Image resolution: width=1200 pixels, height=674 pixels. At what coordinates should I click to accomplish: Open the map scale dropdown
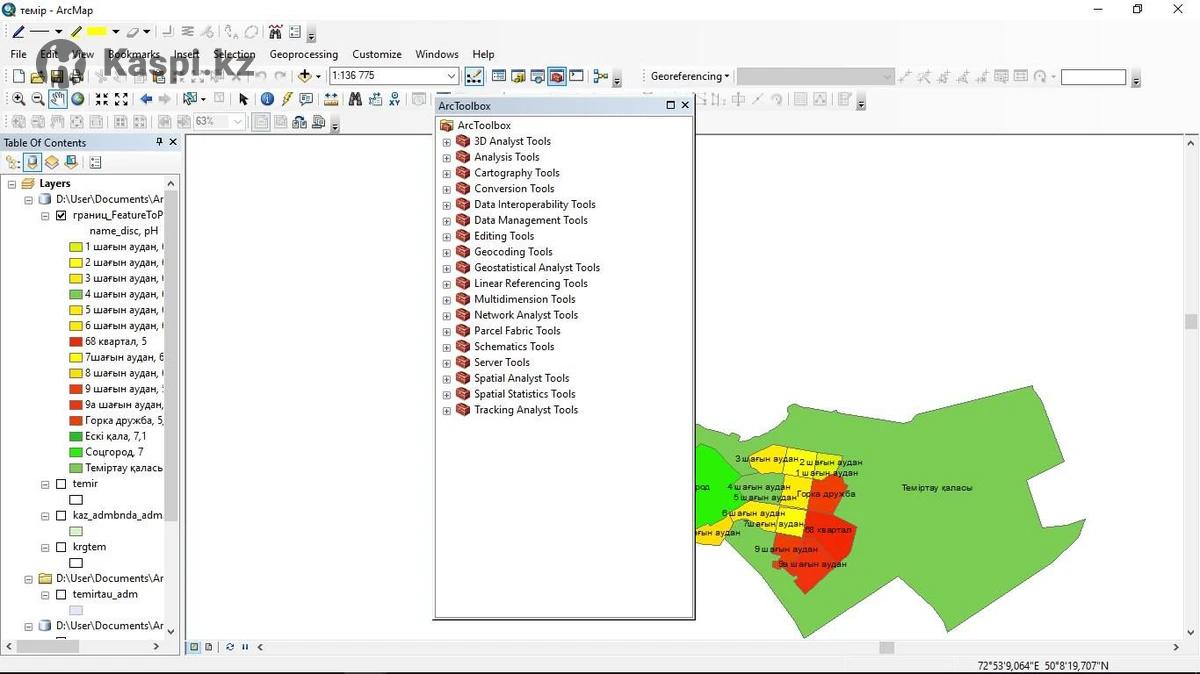[451, 76]
